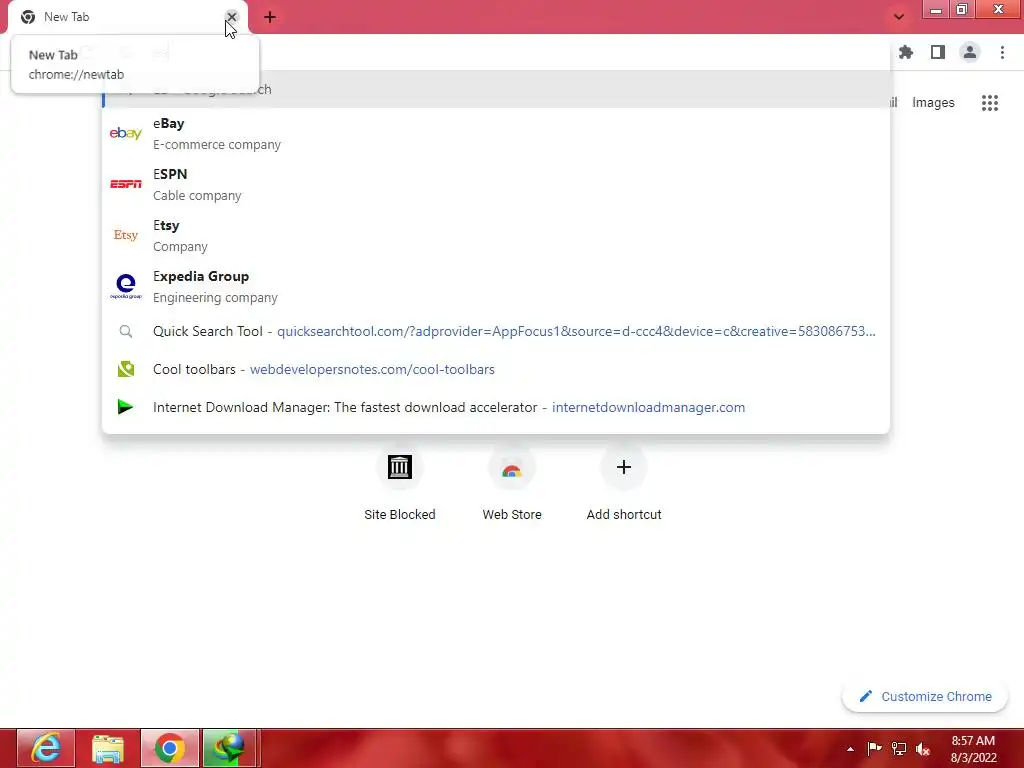This screenshot has height=768, width=1024.
Task: Click the Cool toolbars favicon
Action: coord(125,369)
